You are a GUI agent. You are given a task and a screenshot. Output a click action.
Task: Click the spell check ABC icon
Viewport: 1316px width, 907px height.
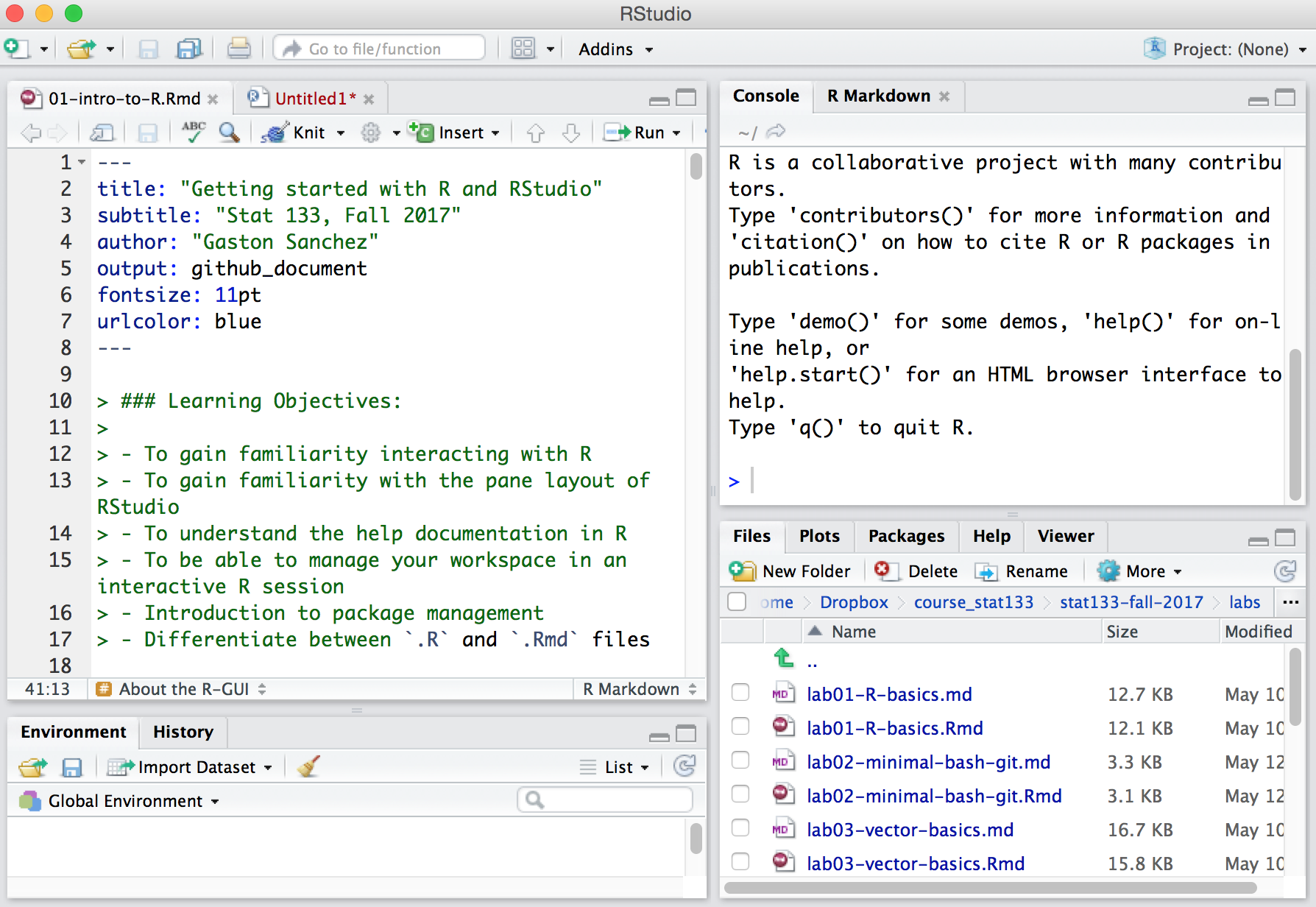tap(194, 132)
